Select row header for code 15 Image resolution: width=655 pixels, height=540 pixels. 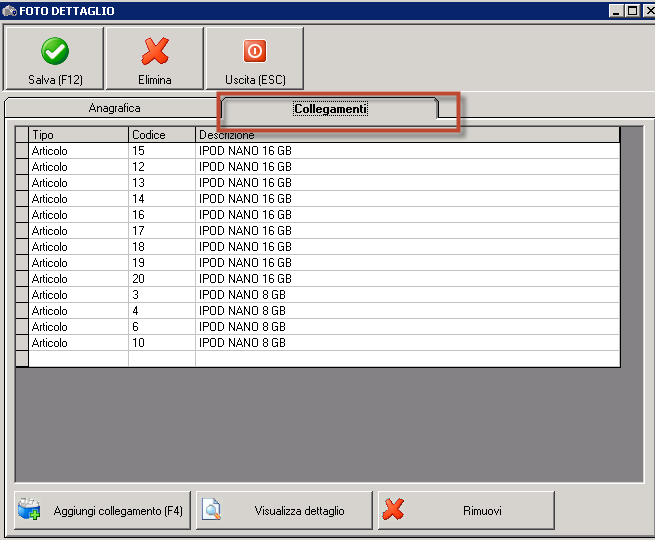click(22, 151)
